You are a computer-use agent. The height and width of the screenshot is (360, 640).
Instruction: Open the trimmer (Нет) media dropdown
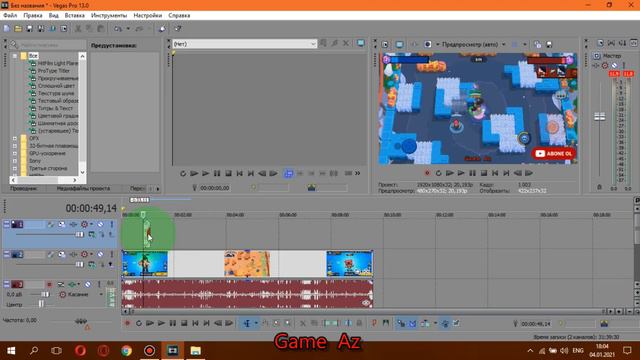pyautogui.click(x=313, y=44)
